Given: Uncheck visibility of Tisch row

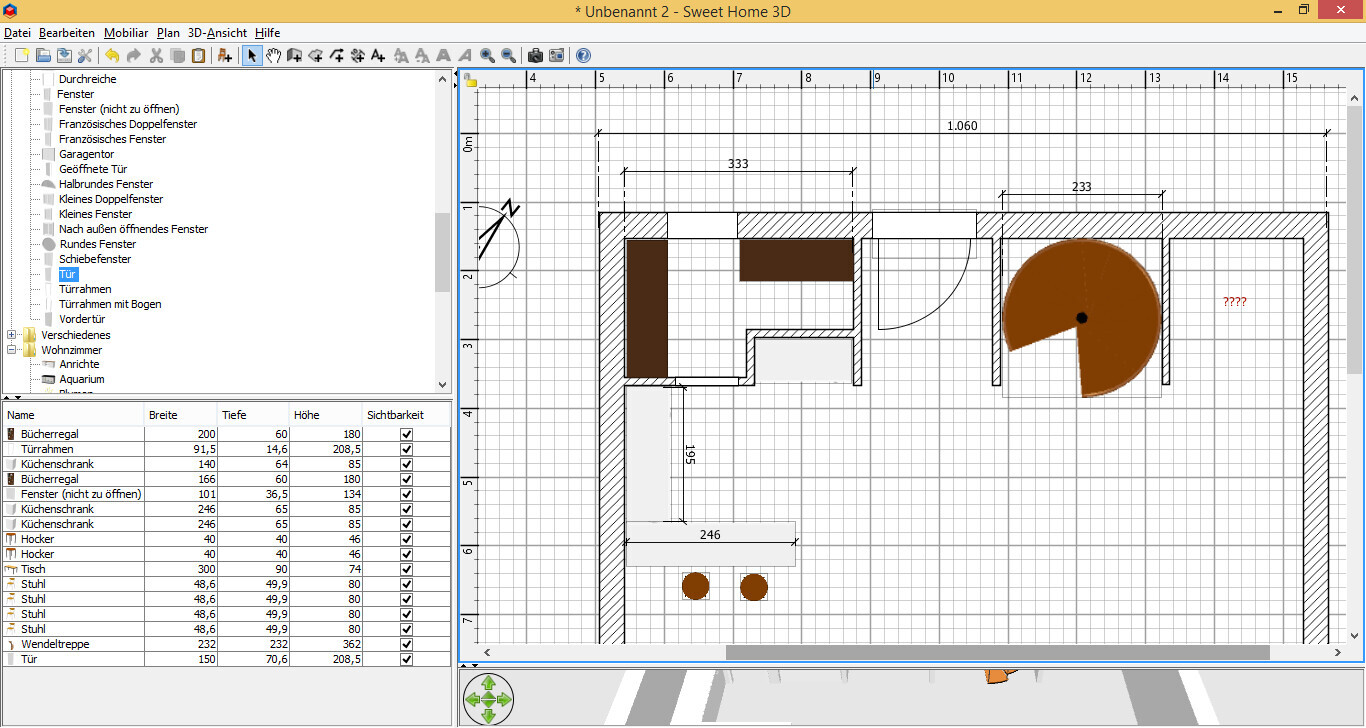Looking at the screenshot, I should [x=406, y=569].
